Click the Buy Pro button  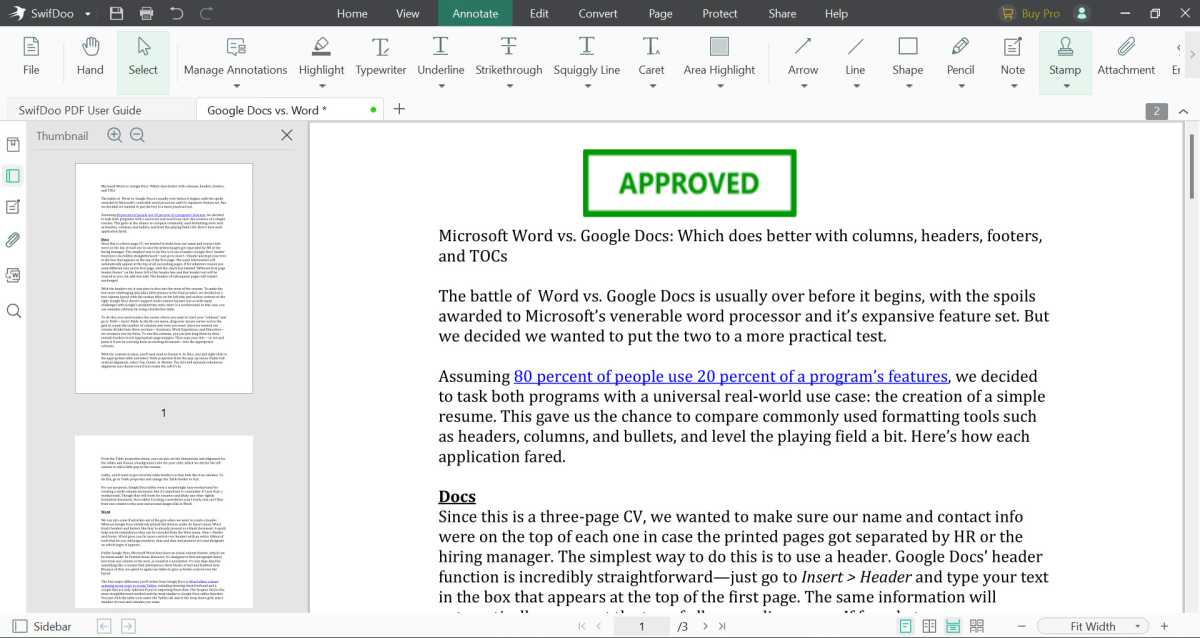(x=1030, y=14)
